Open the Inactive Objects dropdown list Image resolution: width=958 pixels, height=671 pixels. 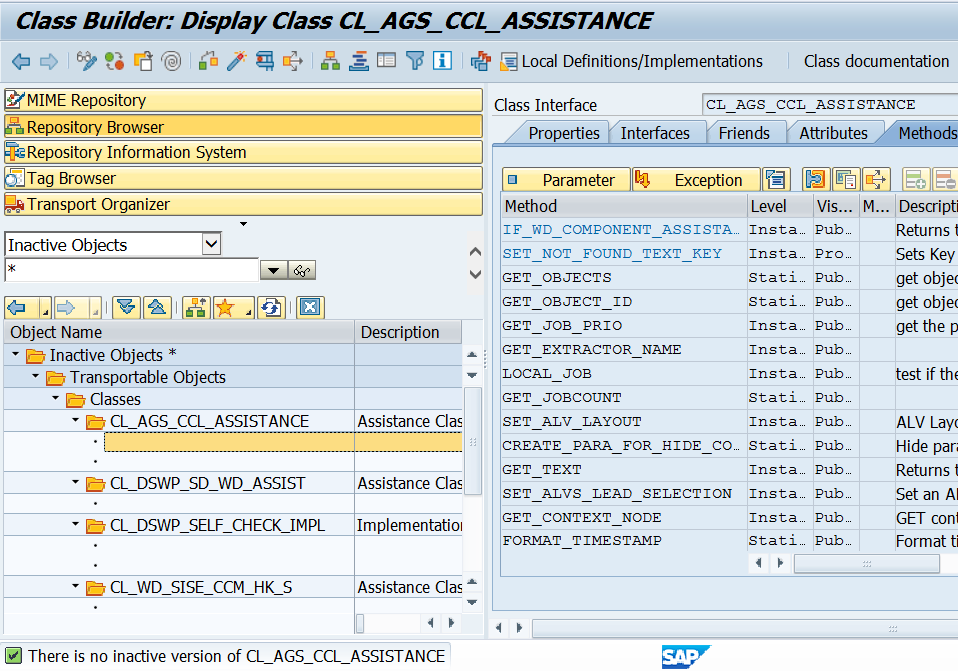pos(211,244)
